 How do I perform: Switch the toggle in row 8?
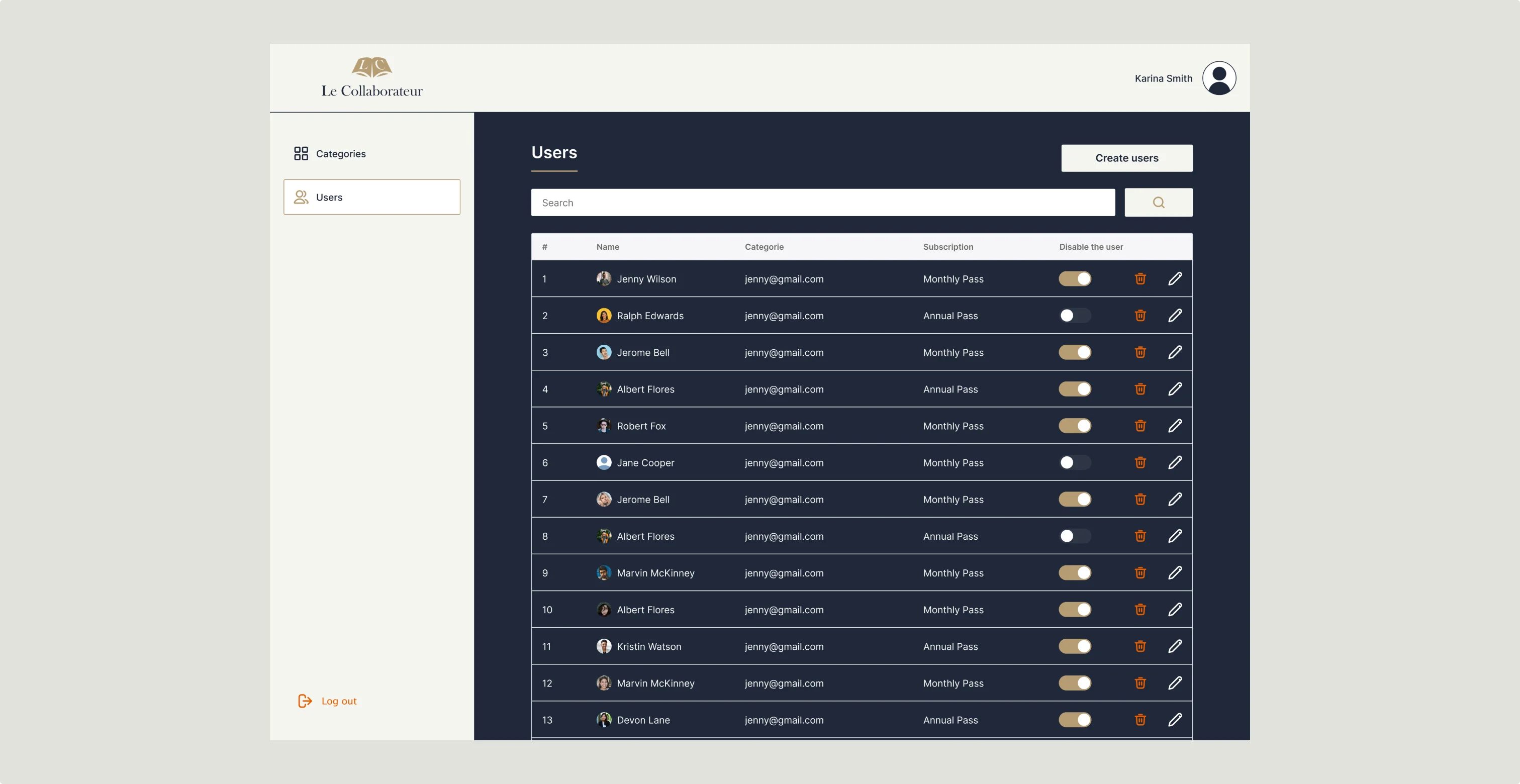click(1075, 536)
